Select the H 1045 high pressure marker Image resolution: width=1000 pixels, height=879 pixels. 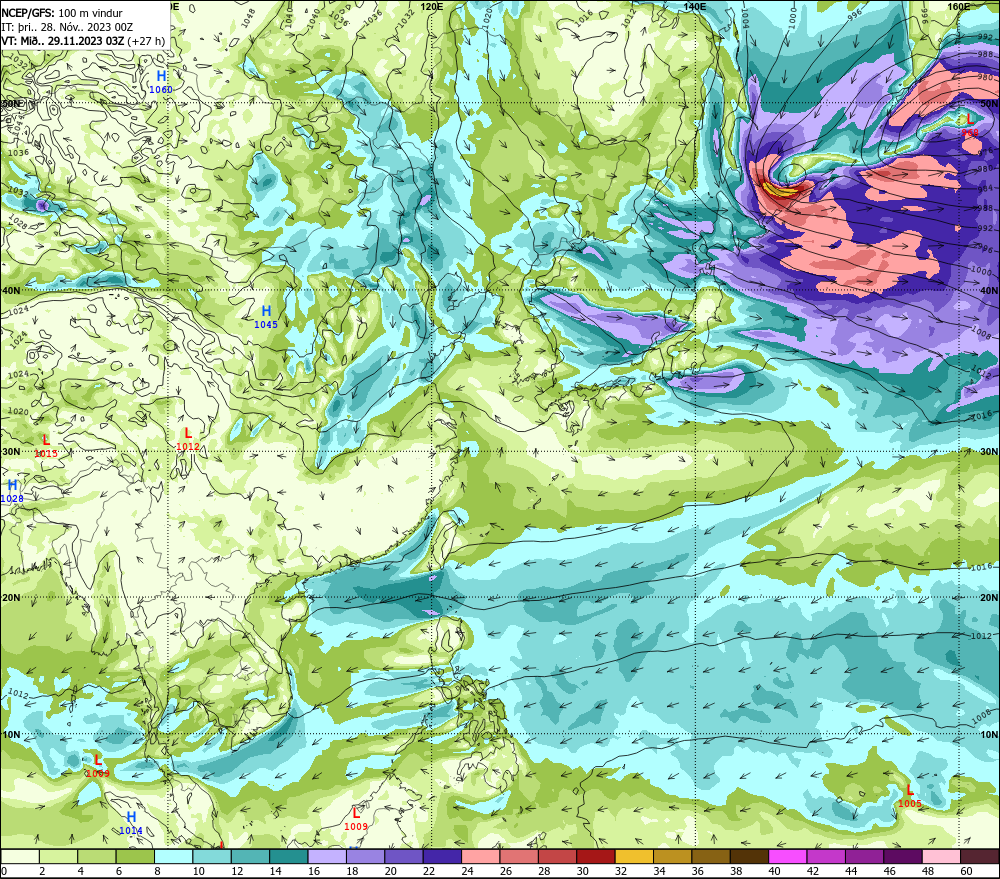point(266,317)
